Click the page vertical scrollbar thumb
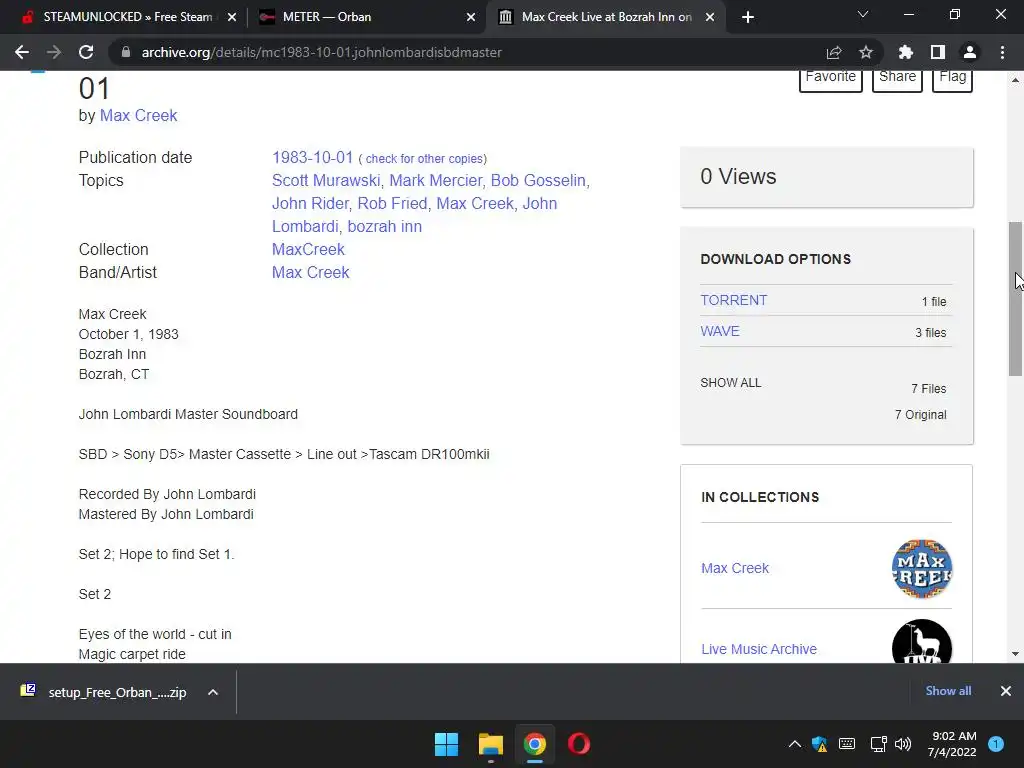Image resolution: width=1024 pixels, height=768 pixels. coord(1015,298)
